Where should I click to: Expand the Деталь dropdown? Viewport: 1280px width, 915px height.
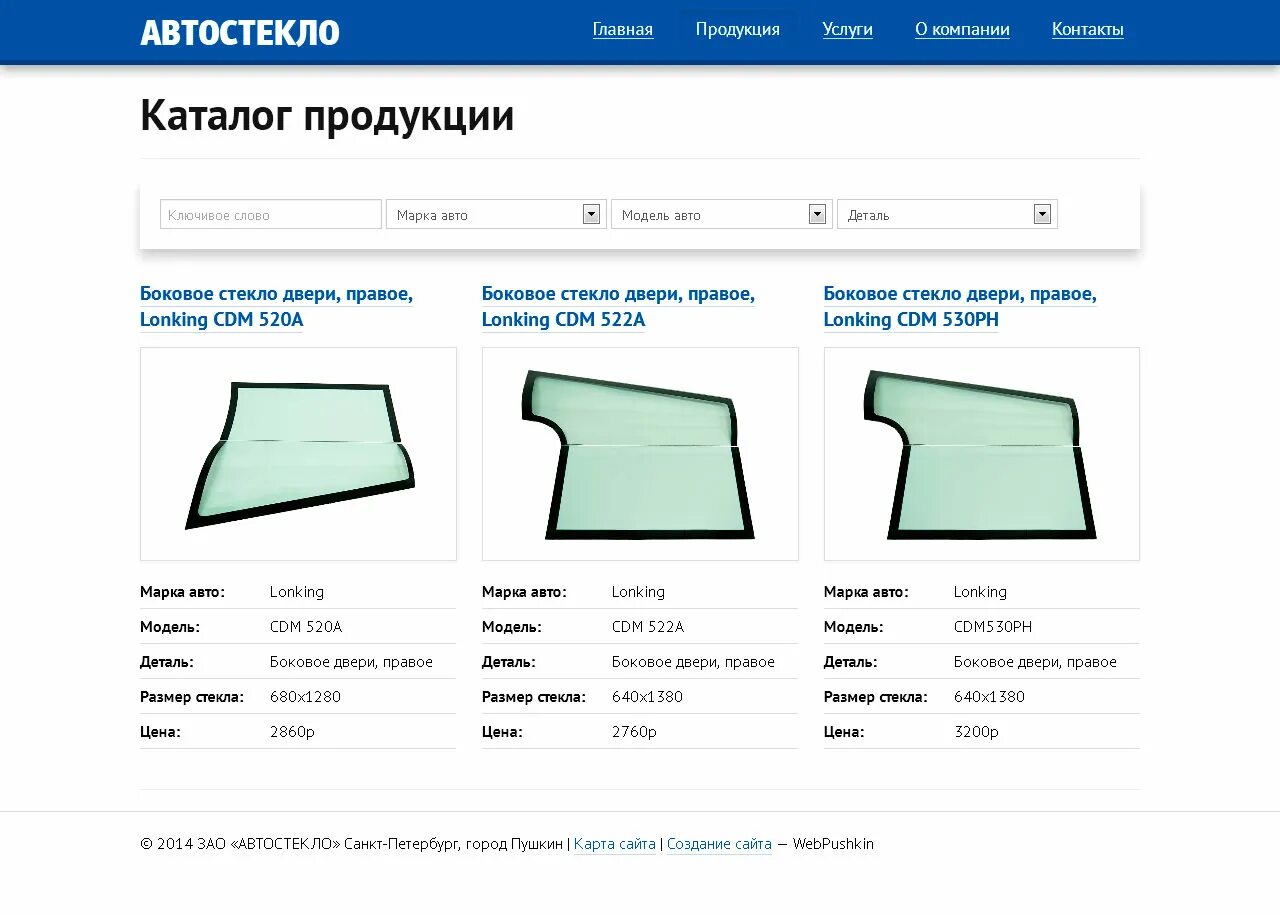947,214
